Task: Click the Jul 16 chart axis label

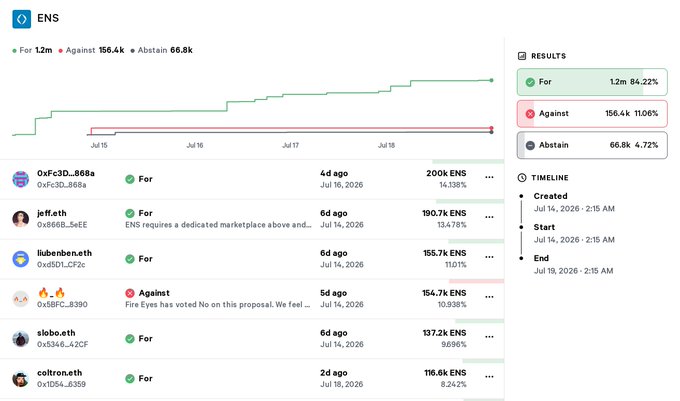Action: 195,145
